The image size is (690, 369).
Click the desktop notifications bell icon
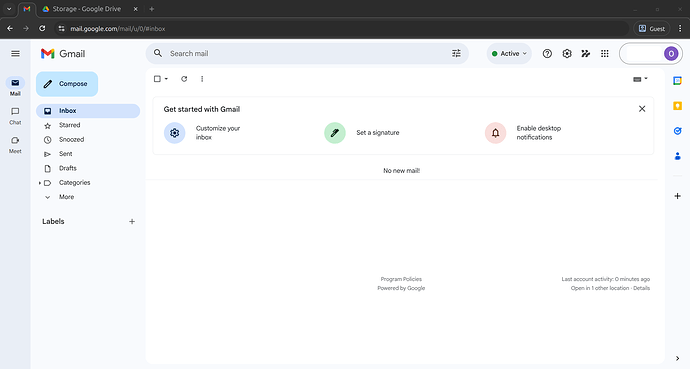pyautogui.click(x=495, y=133)
